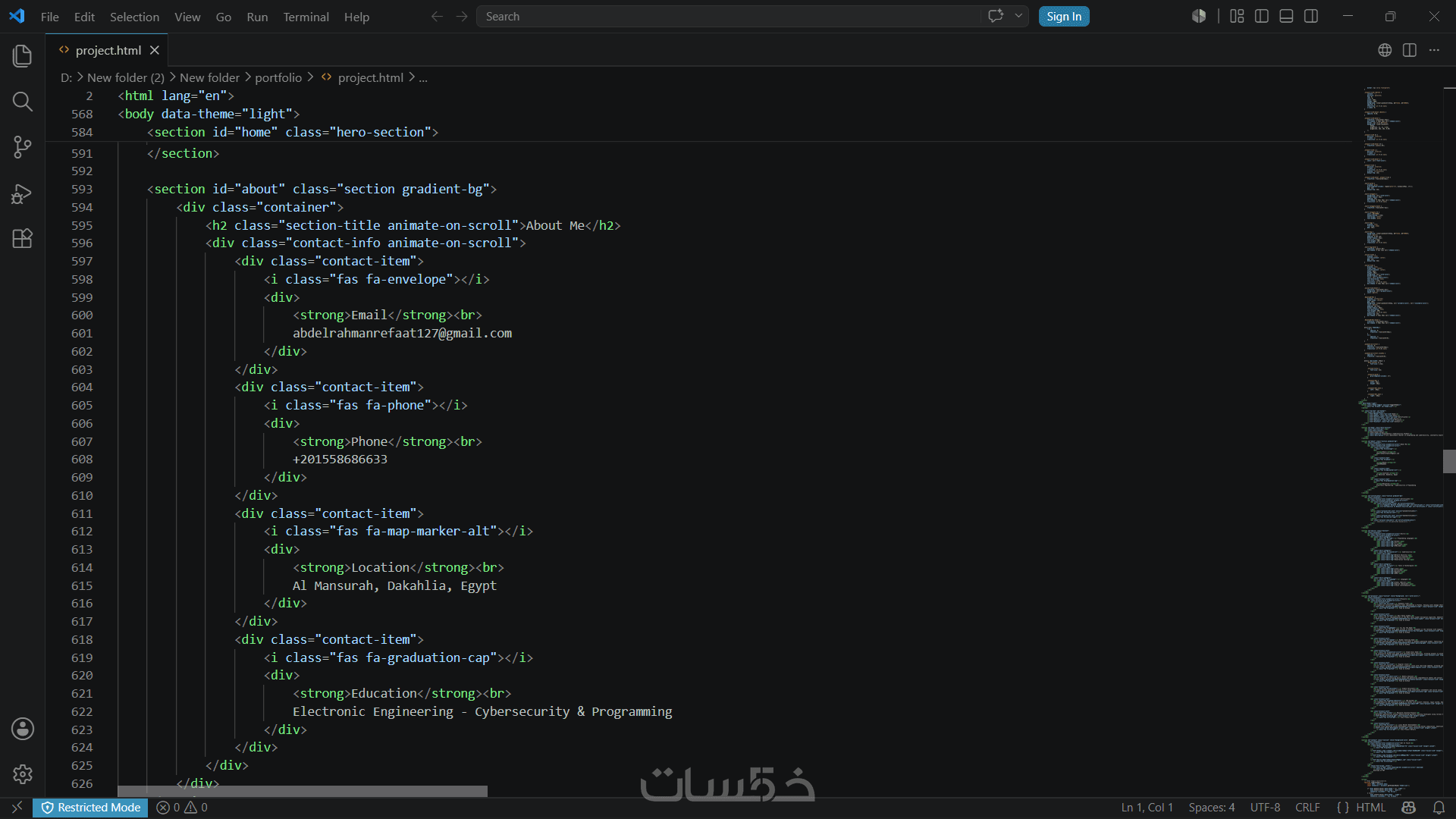Click sticky line html lang="en"

click(176, 96)
